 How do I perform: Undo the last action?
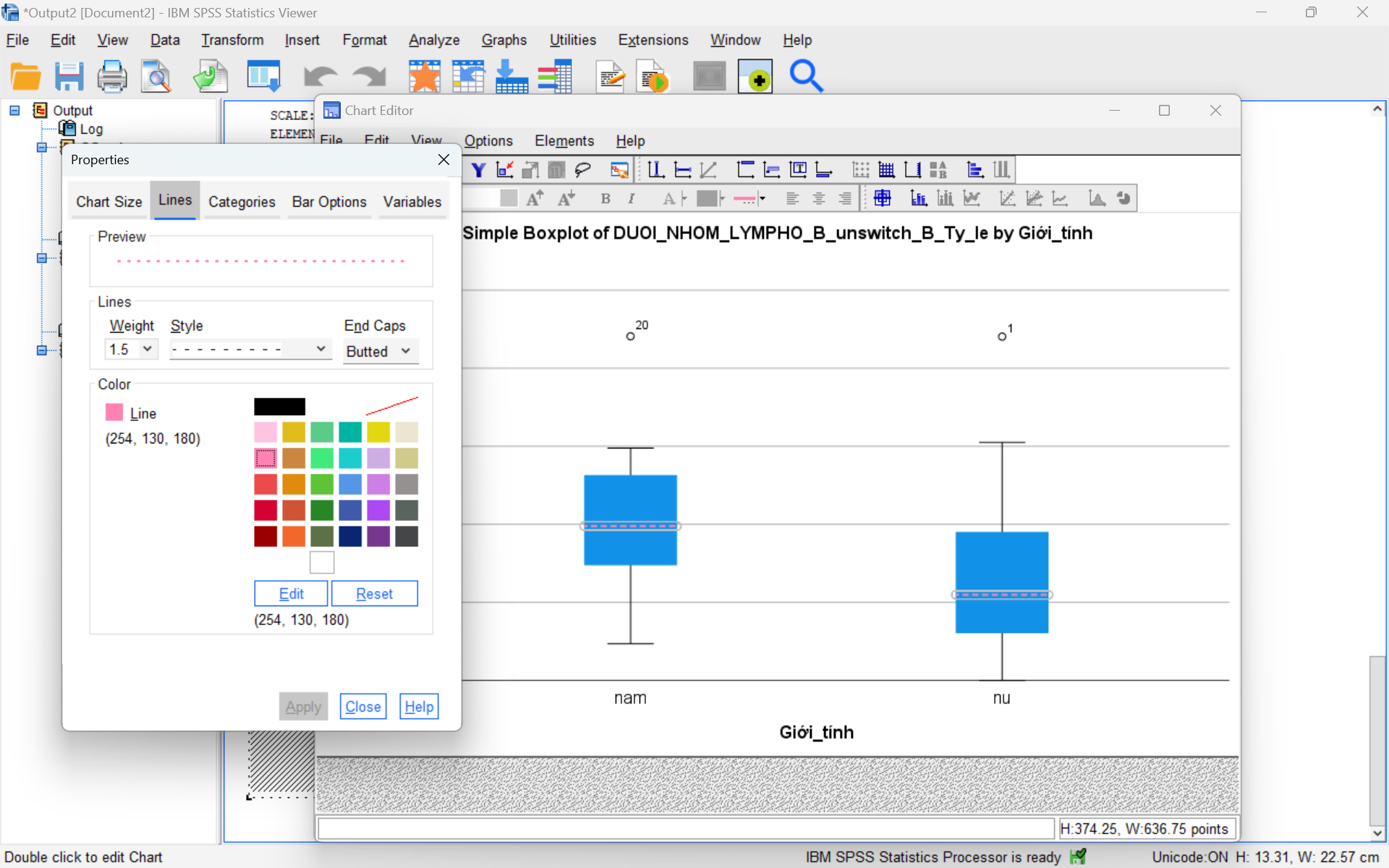[x=320, y=76]
